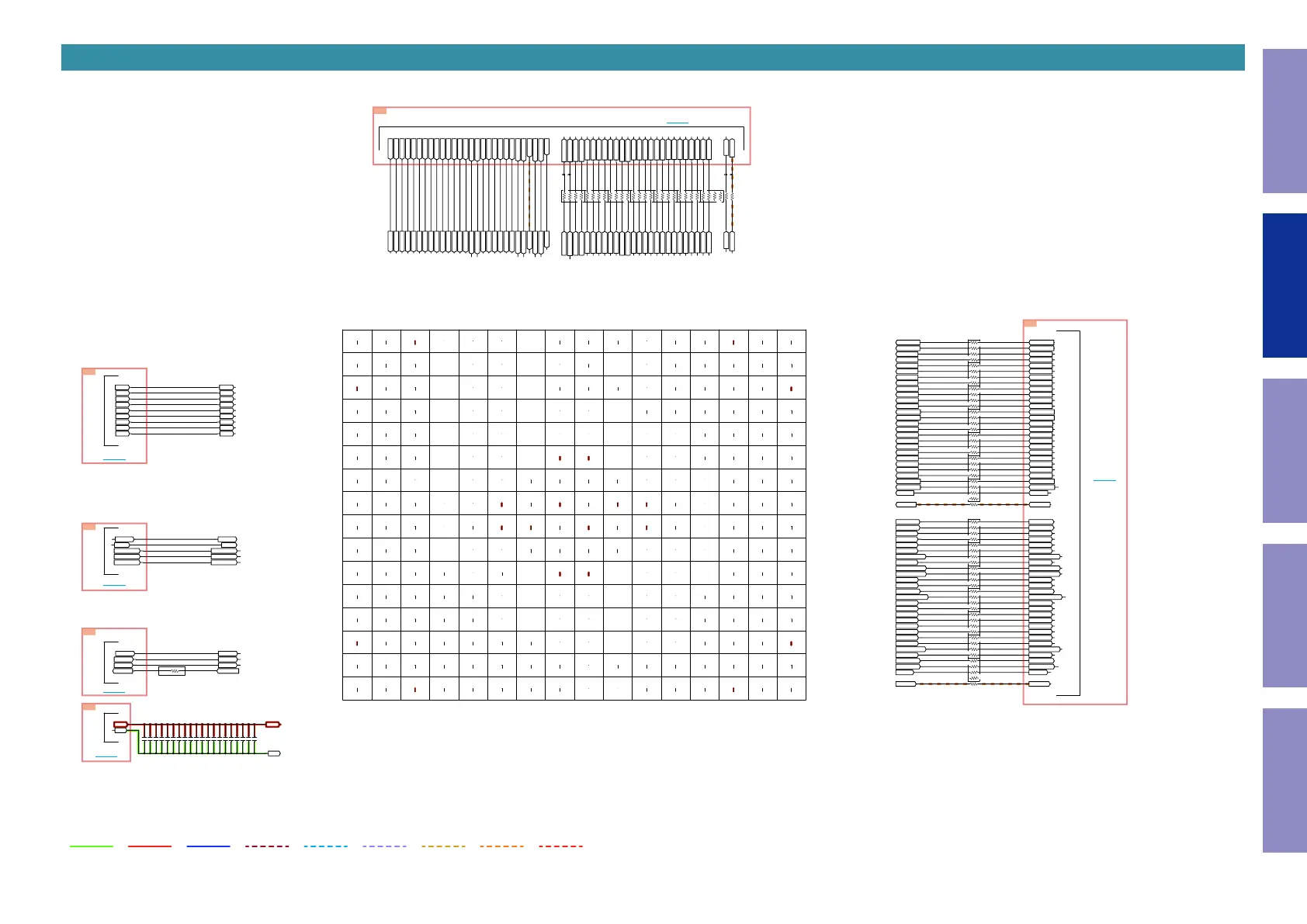The width and height of the screenshot is (1307, 924).
Task: Click the olive-yellow dashed legend line
Action: [x=443, y=846]
